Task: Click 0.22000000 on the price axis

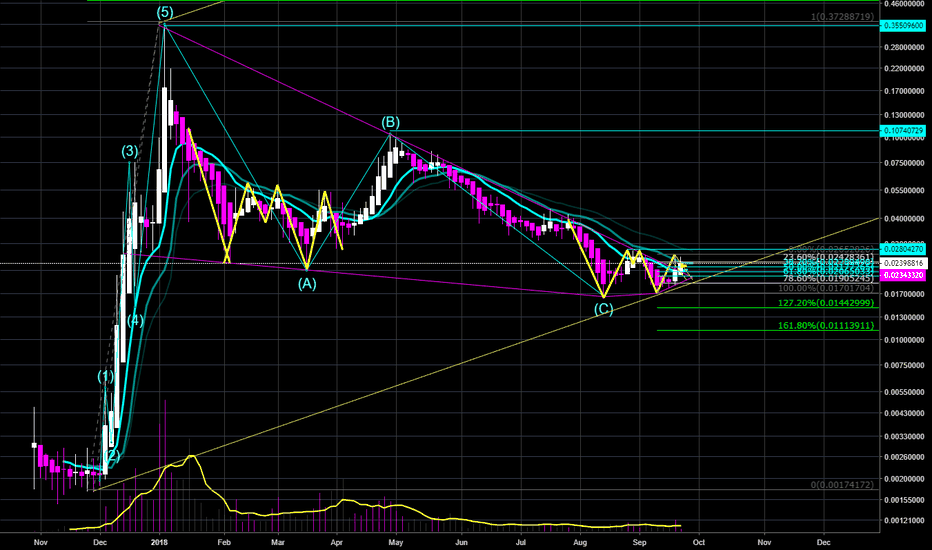Action: point(905,69)
